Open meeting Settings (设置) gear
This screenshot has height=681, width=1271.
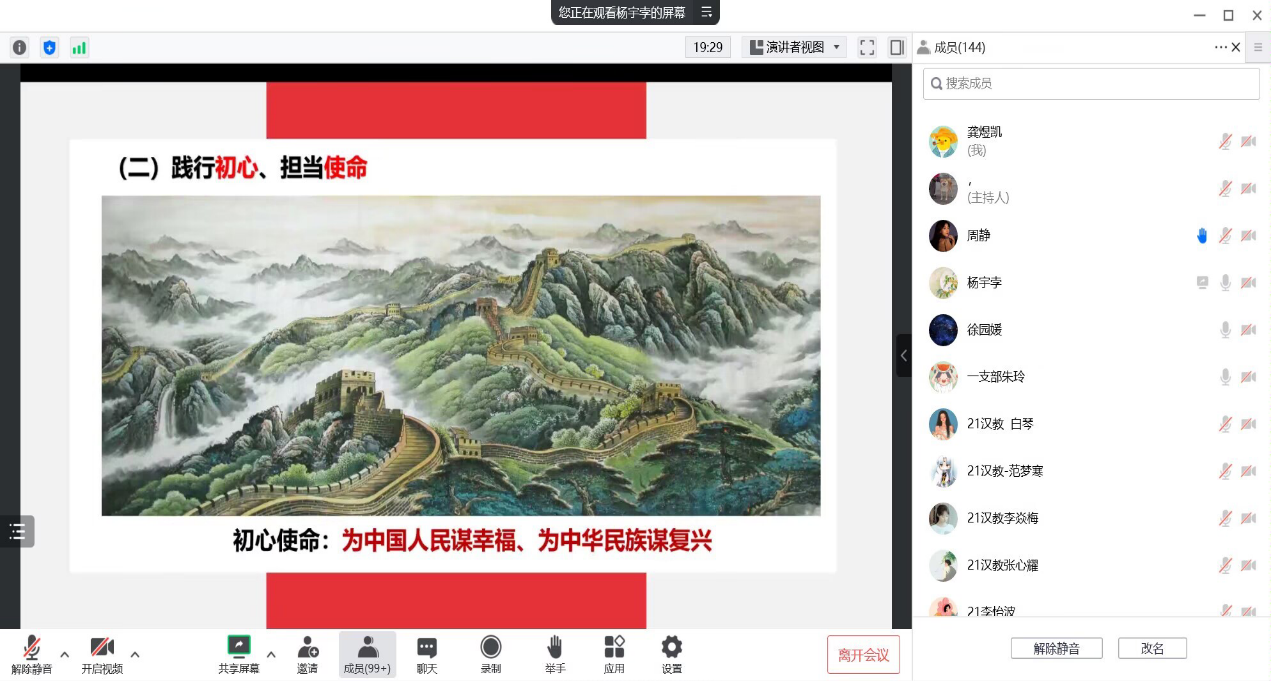672,655
